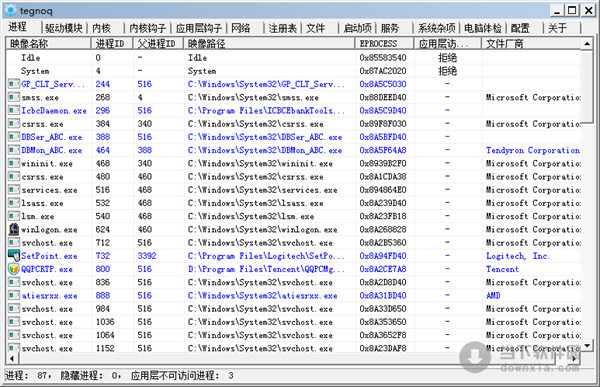600x387 pixels.
Task: Close the tegnoq window
Action: [x=588, y=10]
